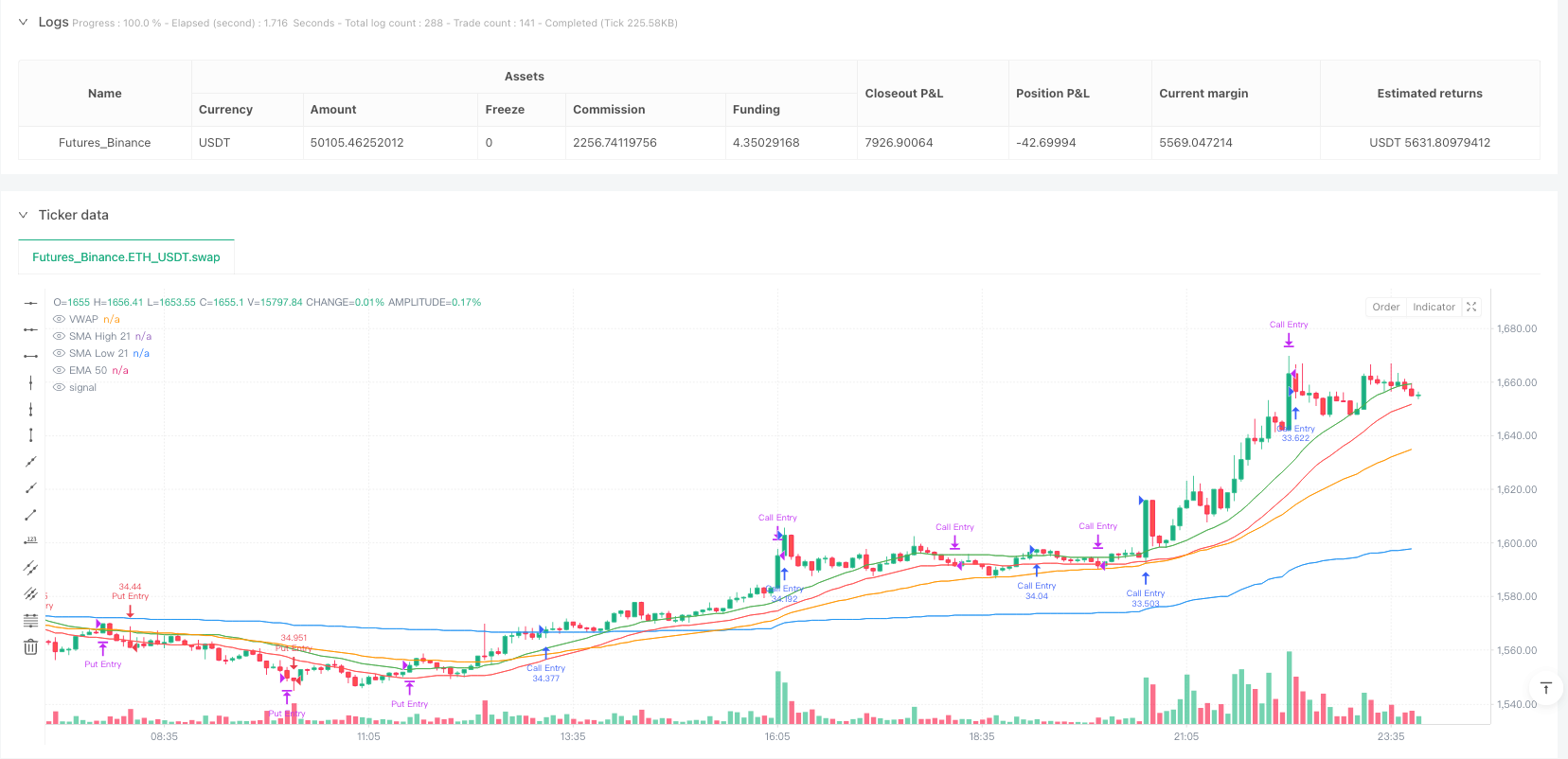1568x759 pixels.
Task: Select the horizontal straight line drawing tool
Action: (30, 303)
